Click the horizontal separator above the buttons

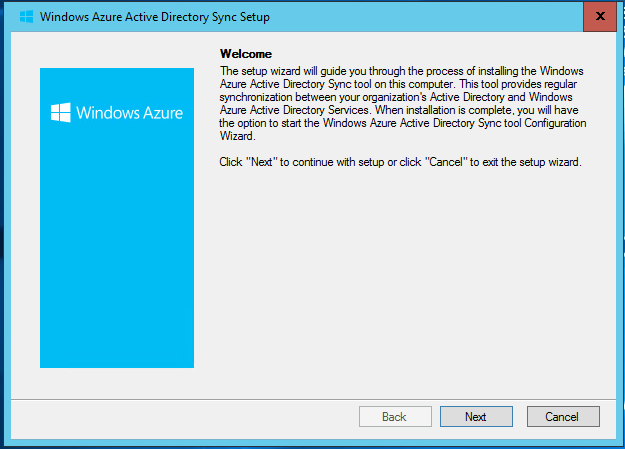point(313,399)
